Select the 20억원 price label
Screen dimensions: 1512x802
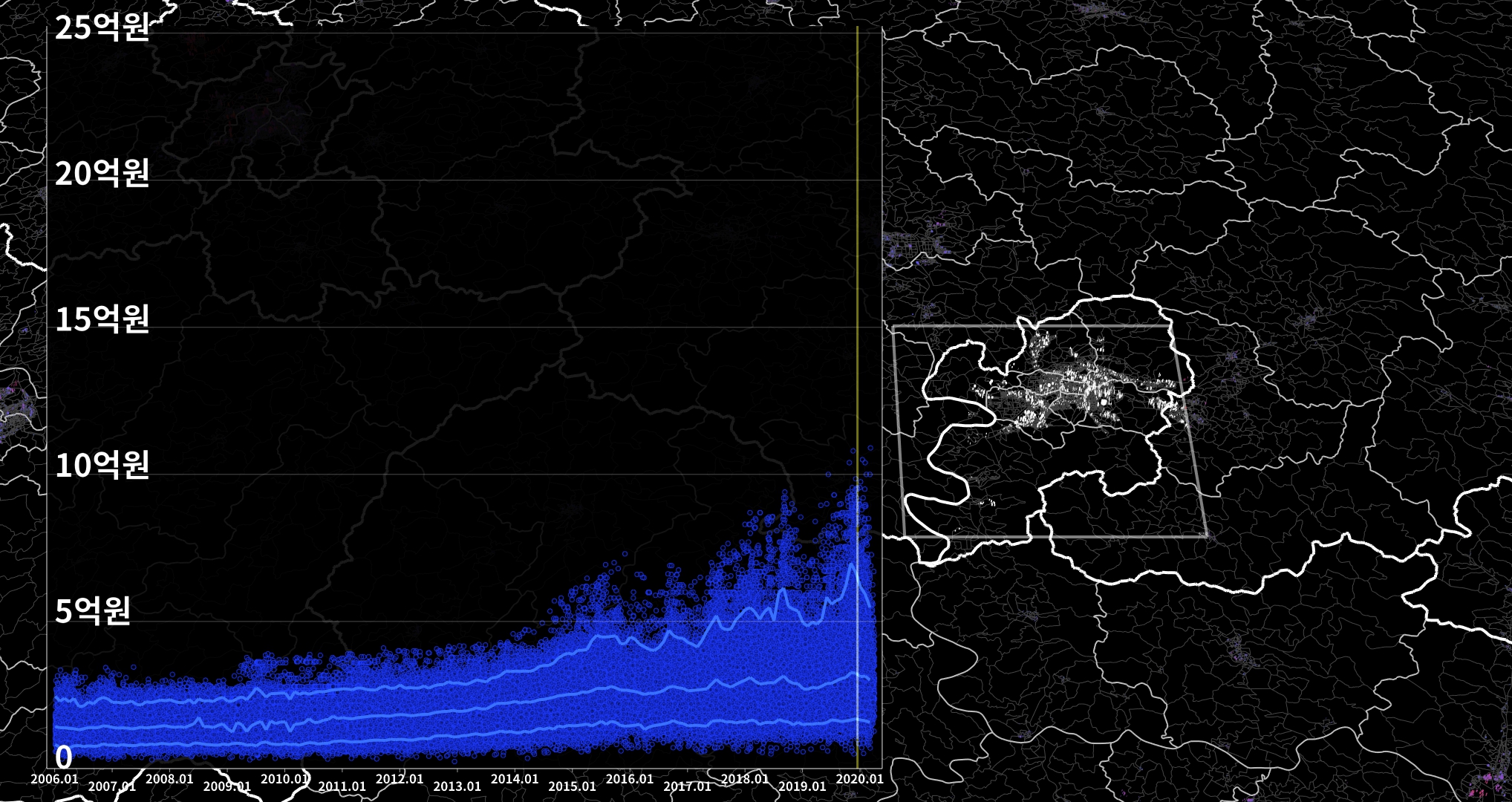point(102,174)
